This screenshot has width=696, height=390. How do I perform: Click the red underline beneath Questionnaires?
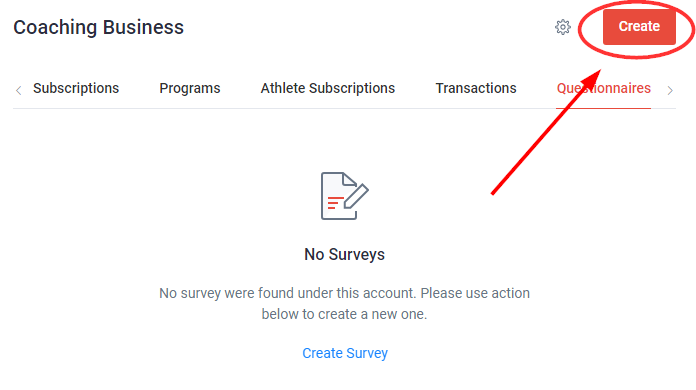tap(604, 108)
